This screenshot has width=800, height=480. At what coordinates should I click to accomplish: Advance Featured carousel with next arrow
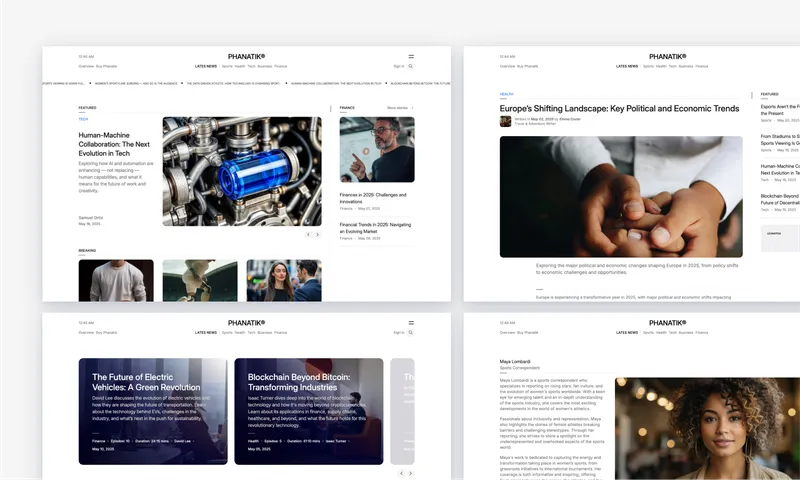point(317,234)
